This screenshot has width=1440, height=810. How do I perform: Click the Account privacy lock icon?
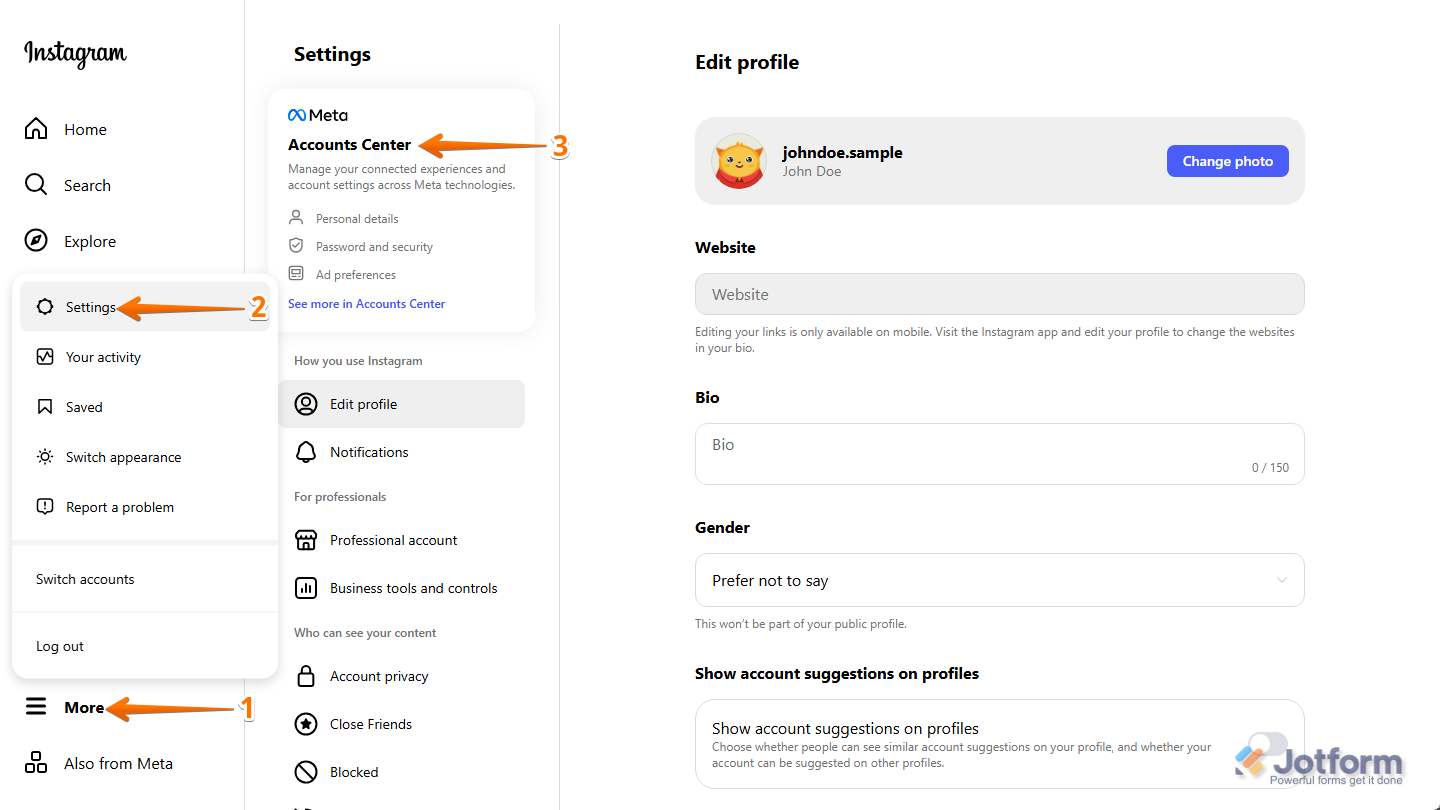(x=306, y=675)
